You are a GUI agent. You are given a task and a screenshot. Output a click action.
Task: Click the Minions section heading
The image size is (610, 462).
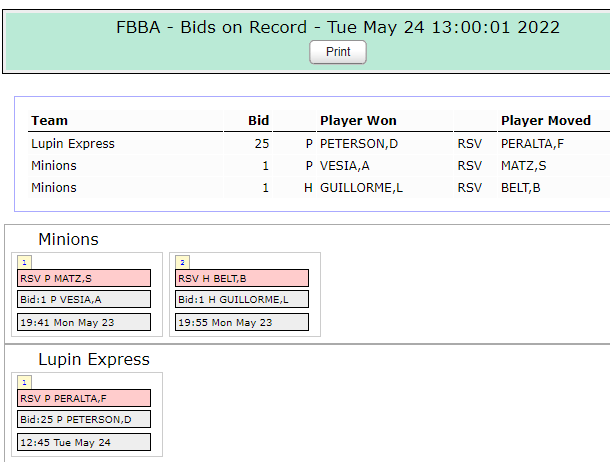tap(68, 239)
